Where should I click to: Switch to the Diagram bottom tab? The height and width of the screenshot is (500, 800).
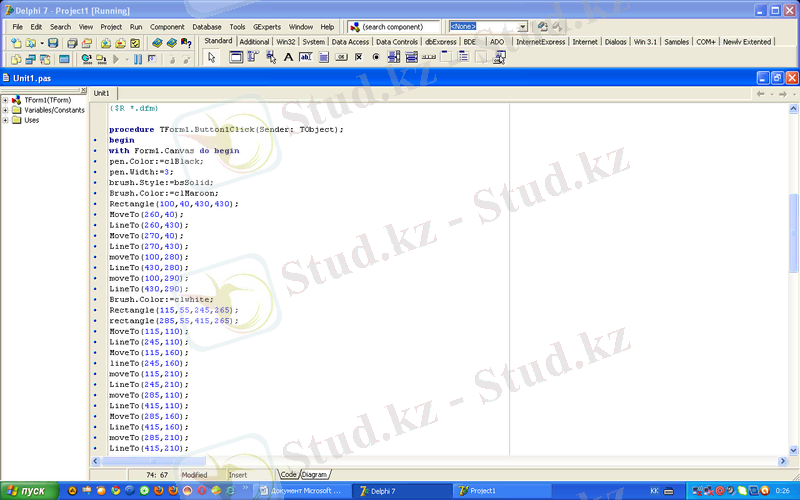314,474
